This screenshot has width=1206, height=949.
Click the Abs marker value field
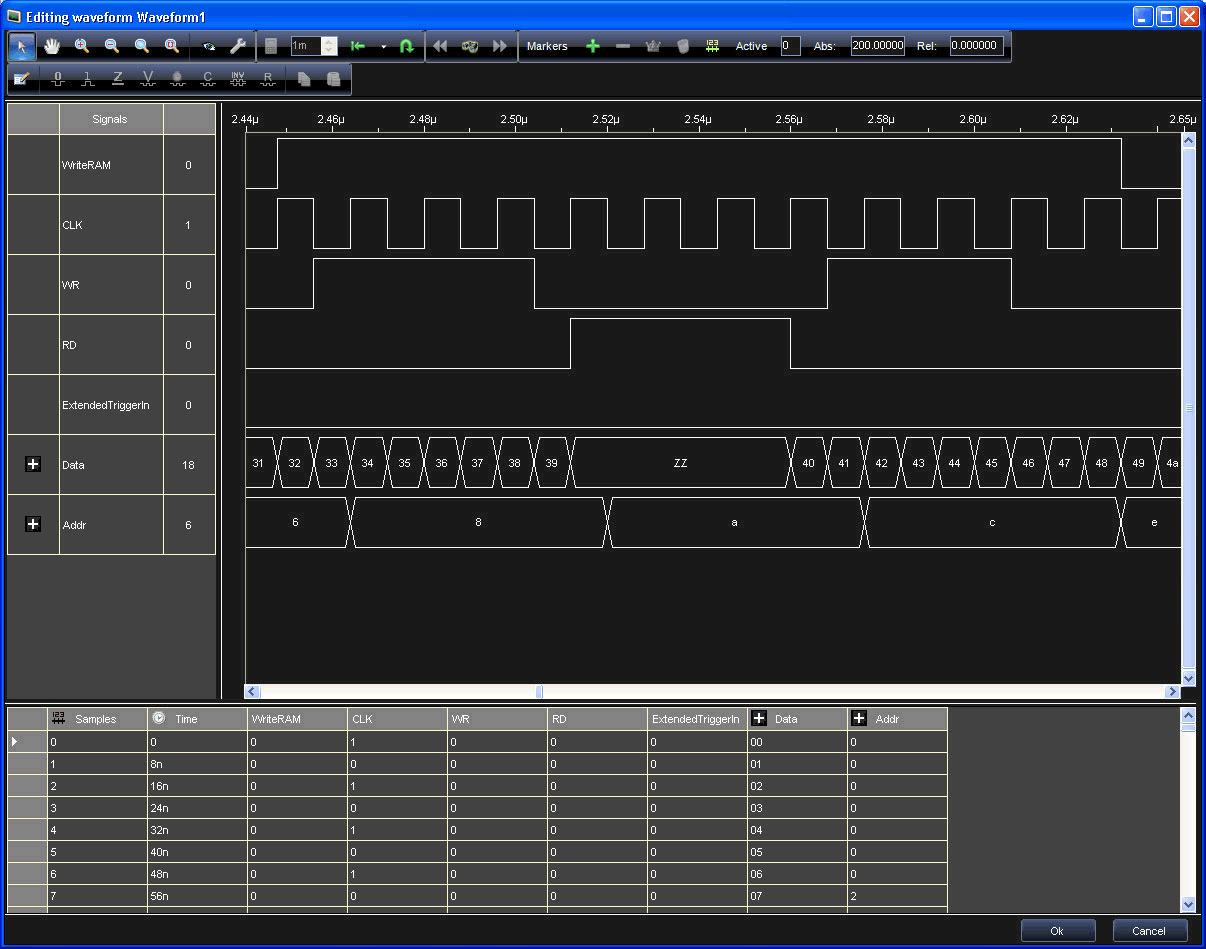(877, 46)
